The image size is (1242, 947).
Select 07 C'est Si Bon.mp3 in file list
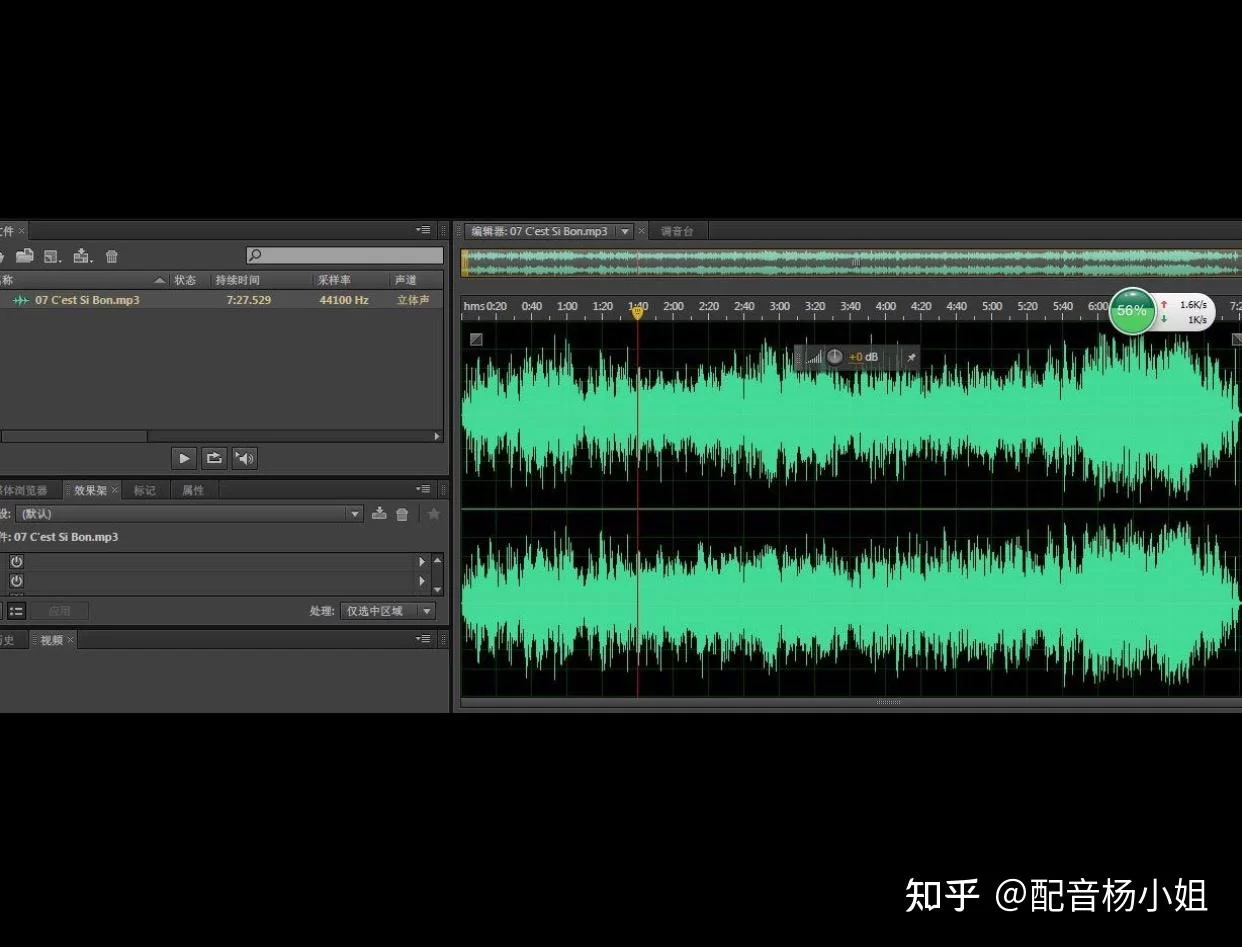[x=87, y=300]
